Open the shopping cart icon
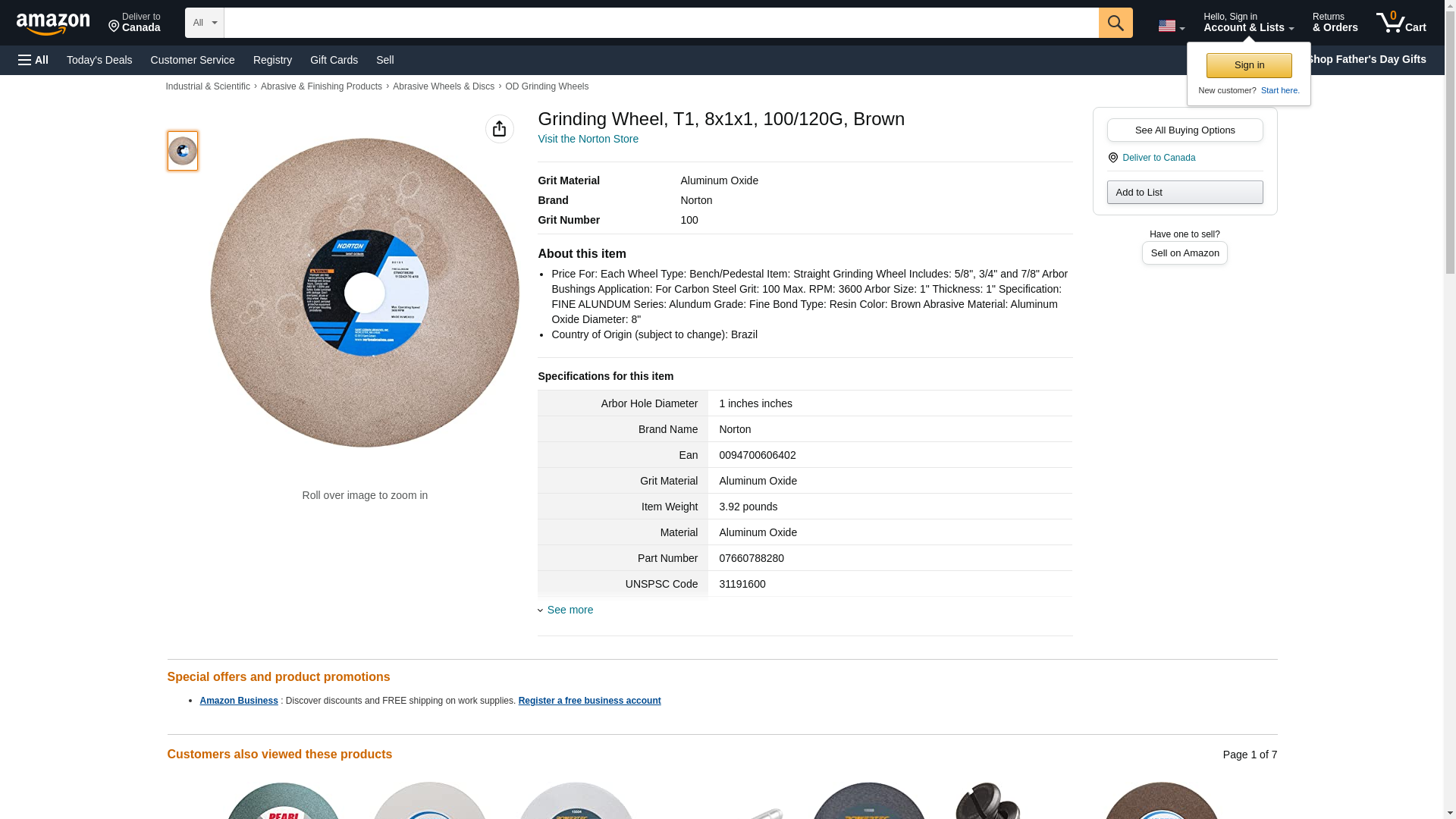This screenshot has width=1456, height=819. (1401, 23)
